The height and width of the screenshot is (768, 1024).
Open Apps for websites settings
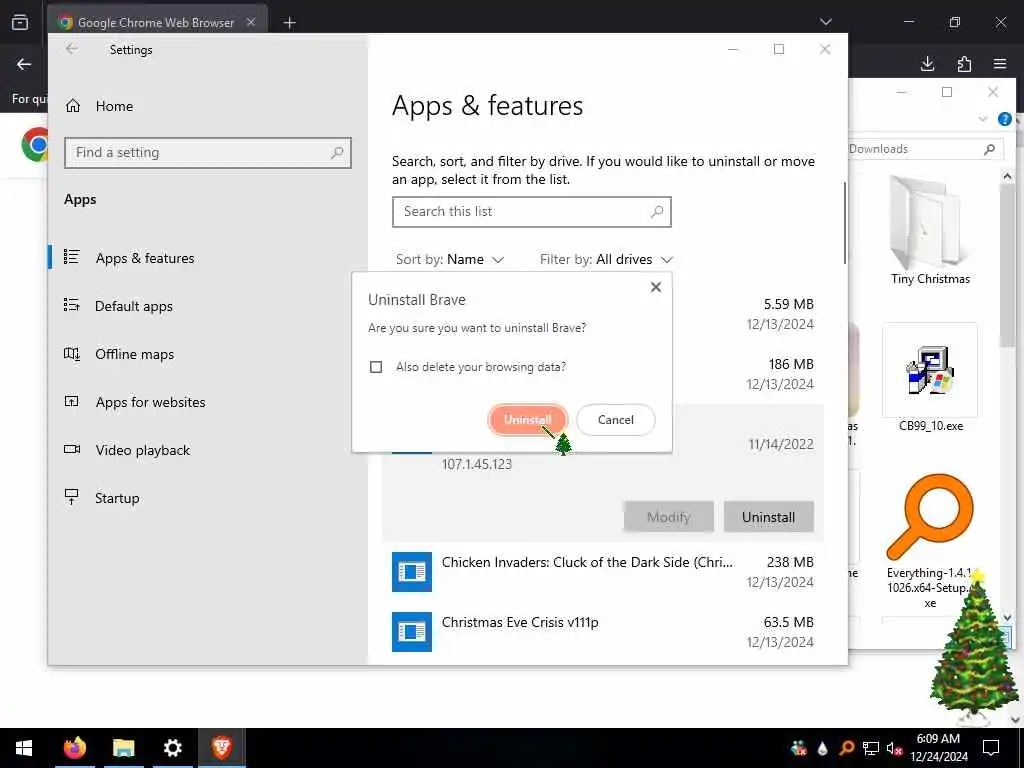150,402
